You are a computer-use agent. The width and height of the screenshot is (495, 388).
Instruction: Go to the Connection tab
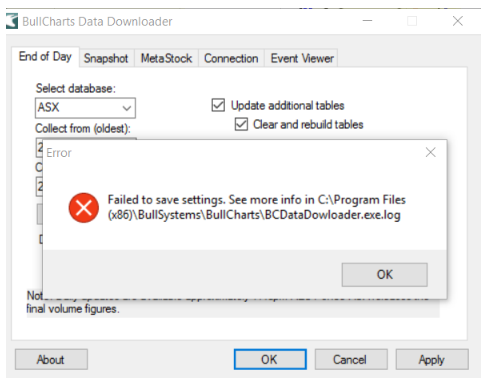pyautogui.click(x=231, y=58)
